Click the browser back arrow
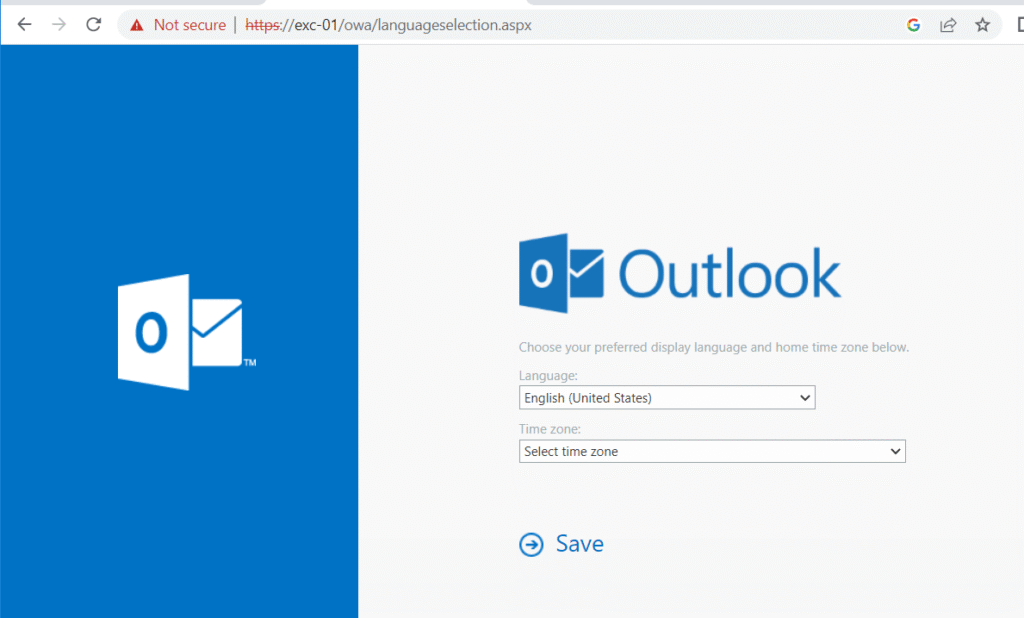This screenshot has height=618, width=1024. (25, 25)
